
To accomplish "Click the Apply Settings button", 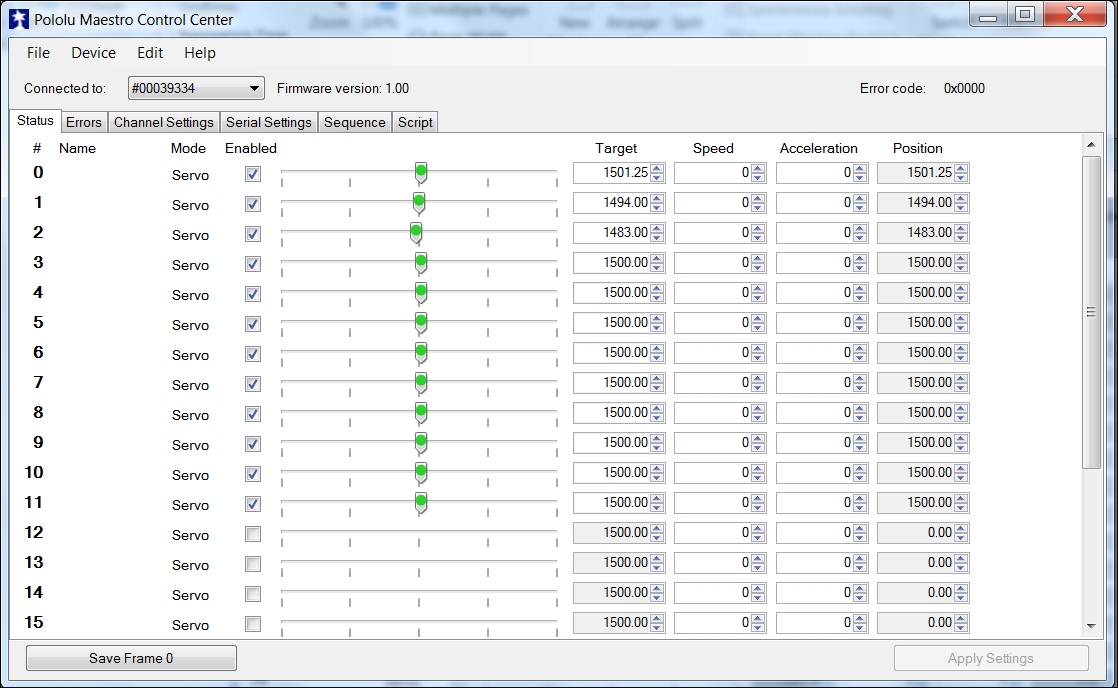I will pyautogui.click(x=991, y=658).
